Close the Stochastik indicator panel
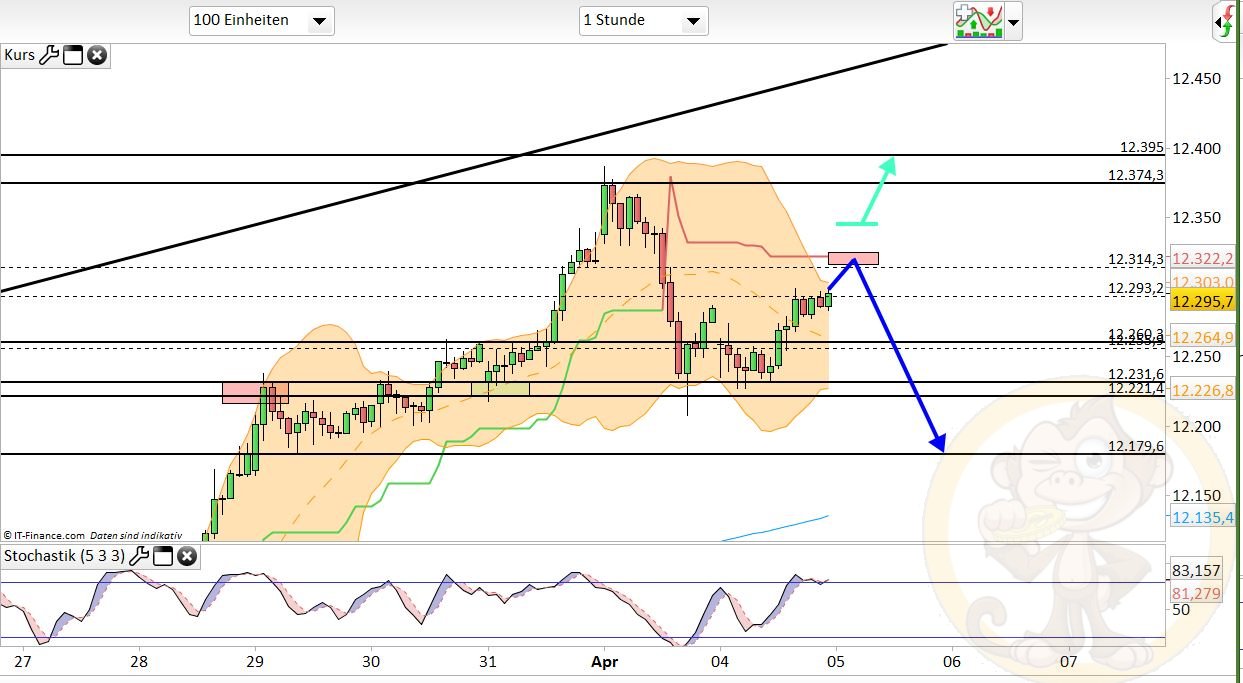1243x683 pixels. 187,557
